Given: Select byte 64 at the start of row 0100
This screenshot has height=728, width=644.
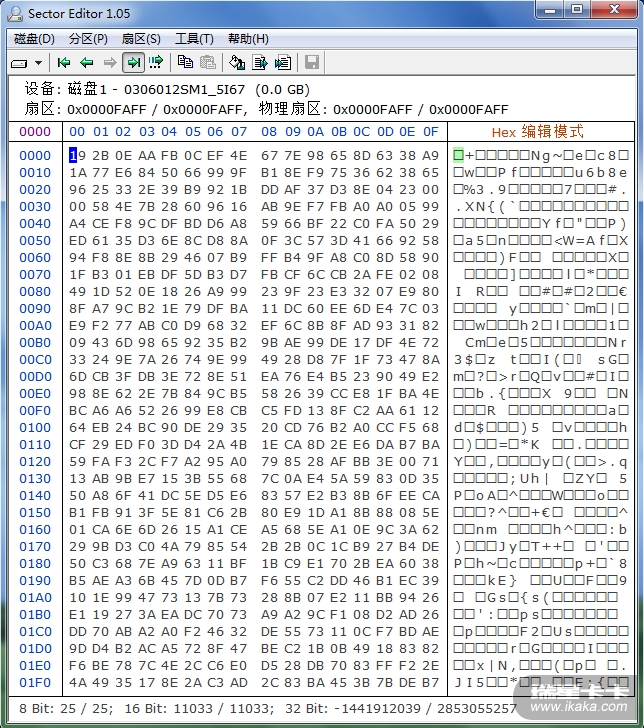Looking at the screenshot, I should (77, 428).
